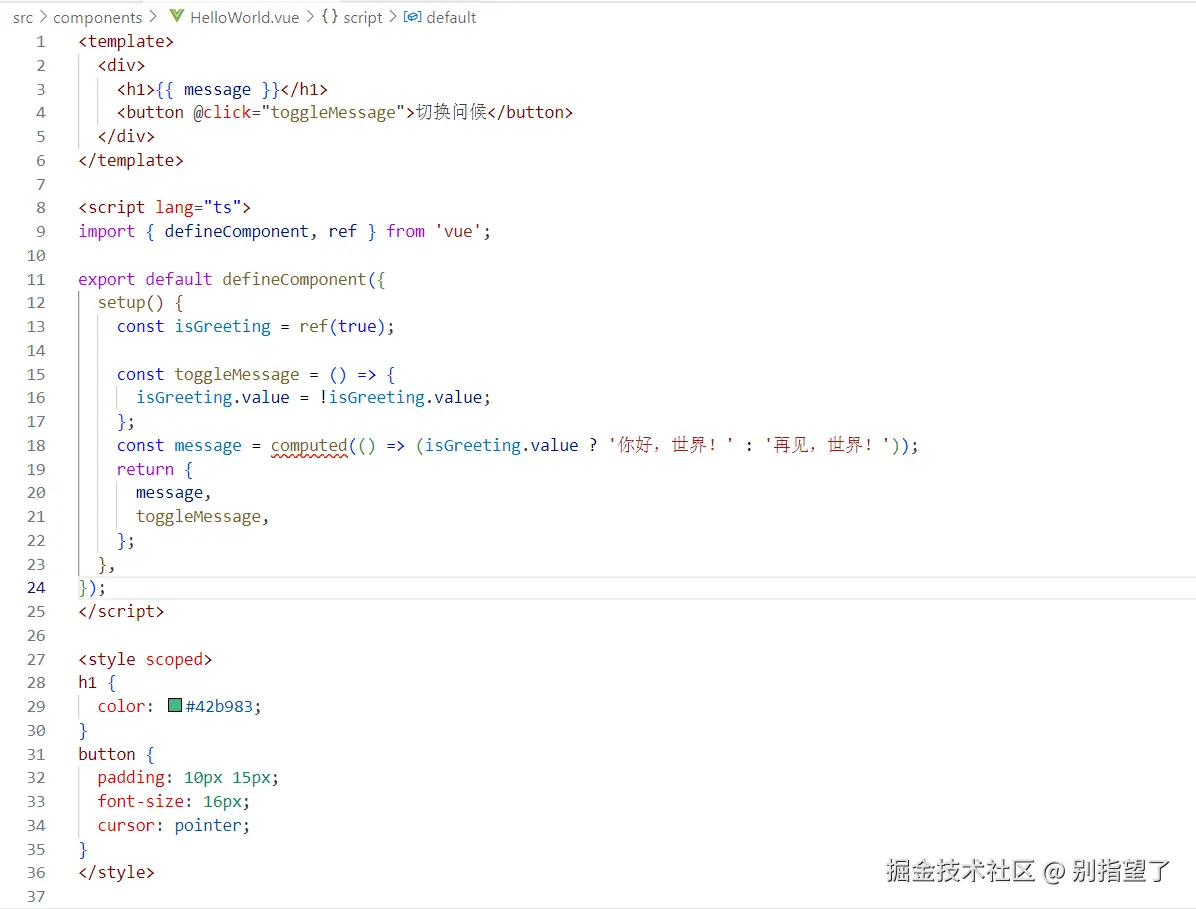This screenshot has height=909, width=1196.
Task: Click the #42b983 color swatch
Action: coord(175,705)
